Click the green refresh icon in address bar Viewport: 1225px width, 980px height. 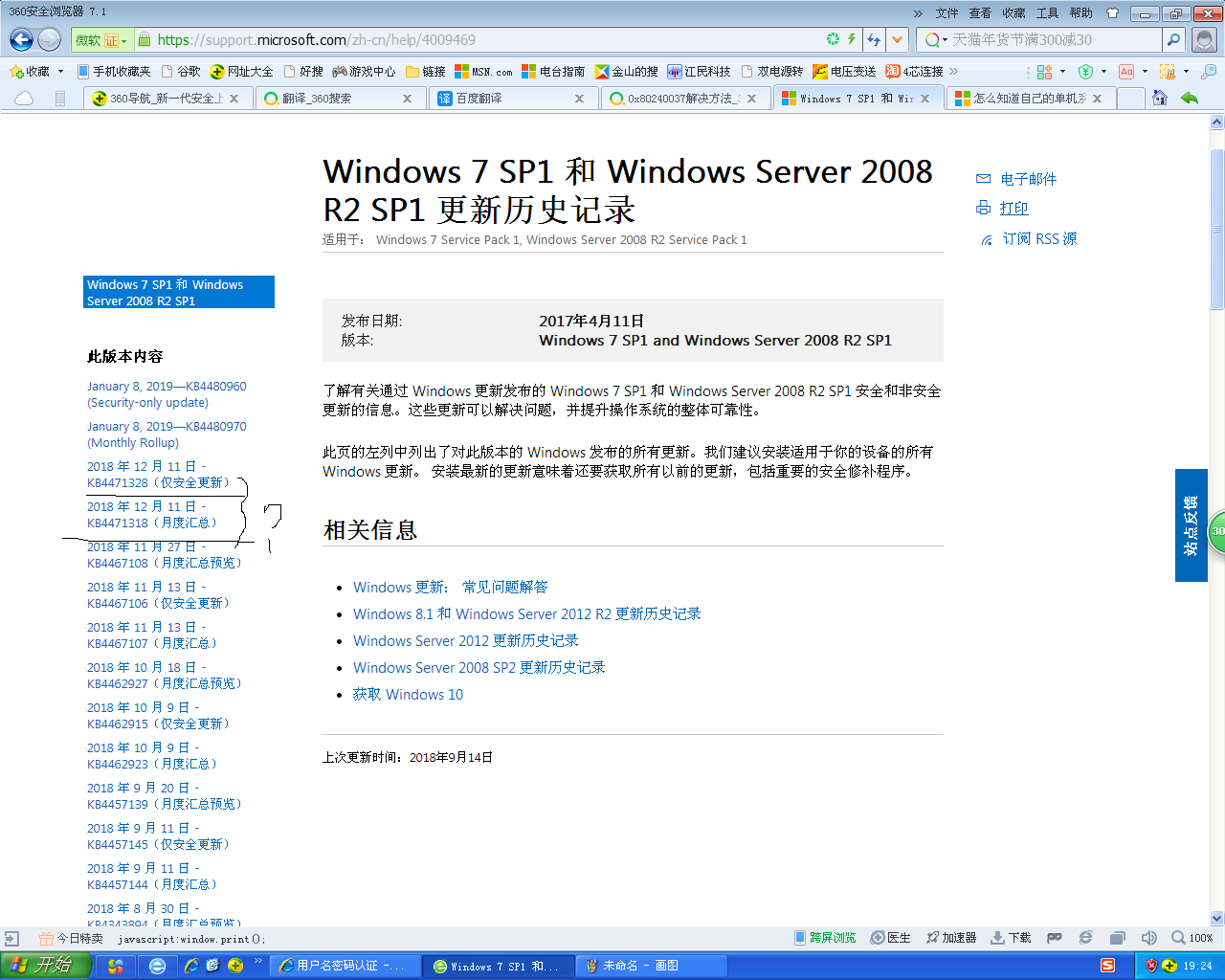833,39
